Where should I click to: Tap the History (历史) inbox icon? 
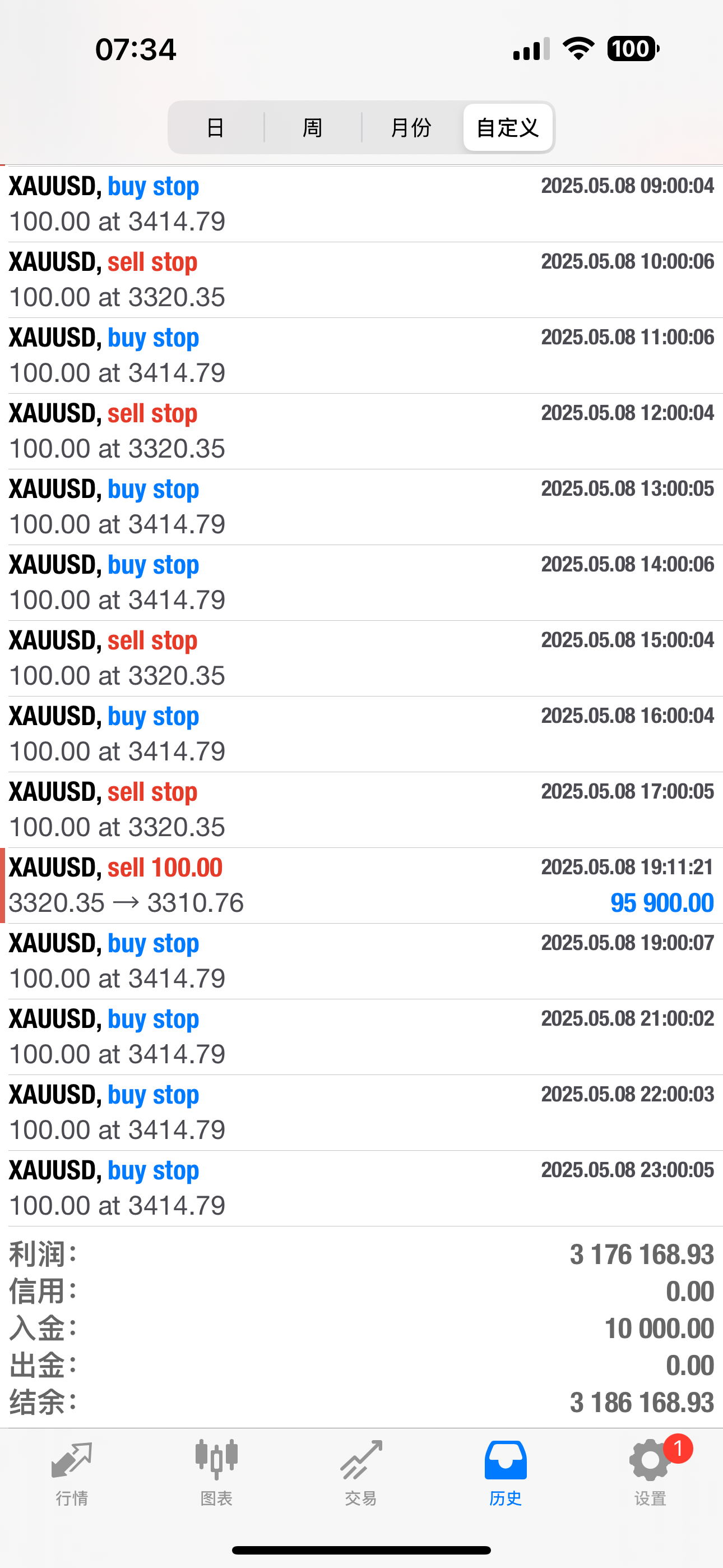point(505,1461)
